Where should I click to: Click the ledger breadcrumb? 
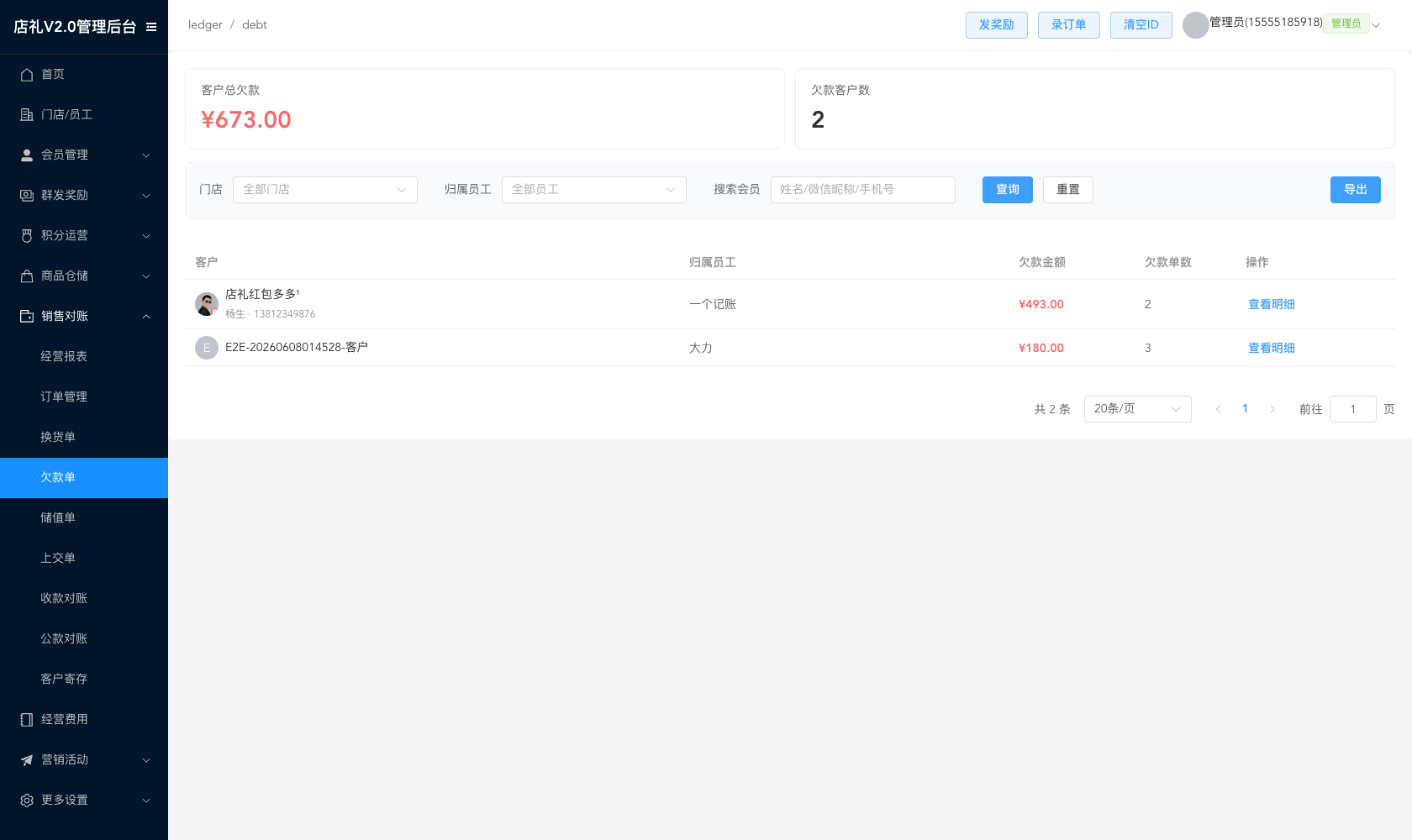click(205, 25)
